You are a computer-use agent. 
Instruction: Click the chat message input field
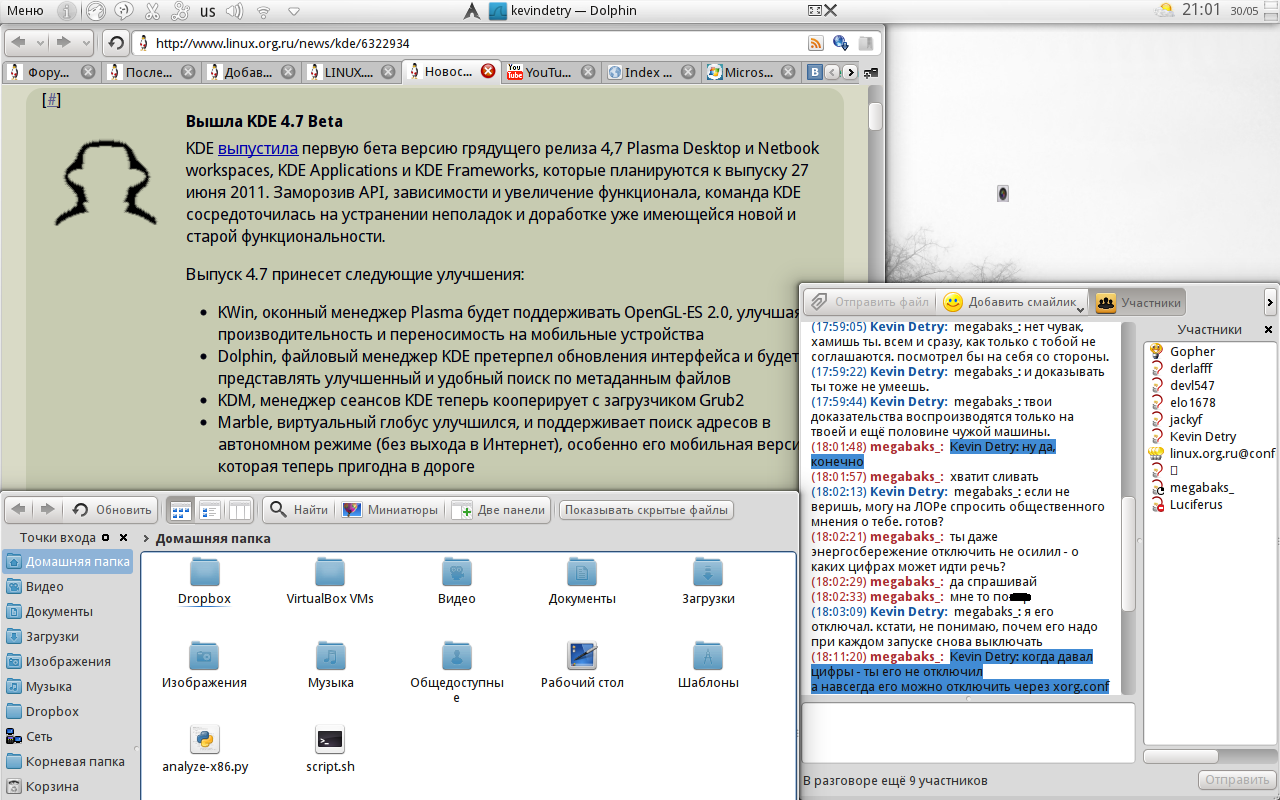click(x=968, y=734)
